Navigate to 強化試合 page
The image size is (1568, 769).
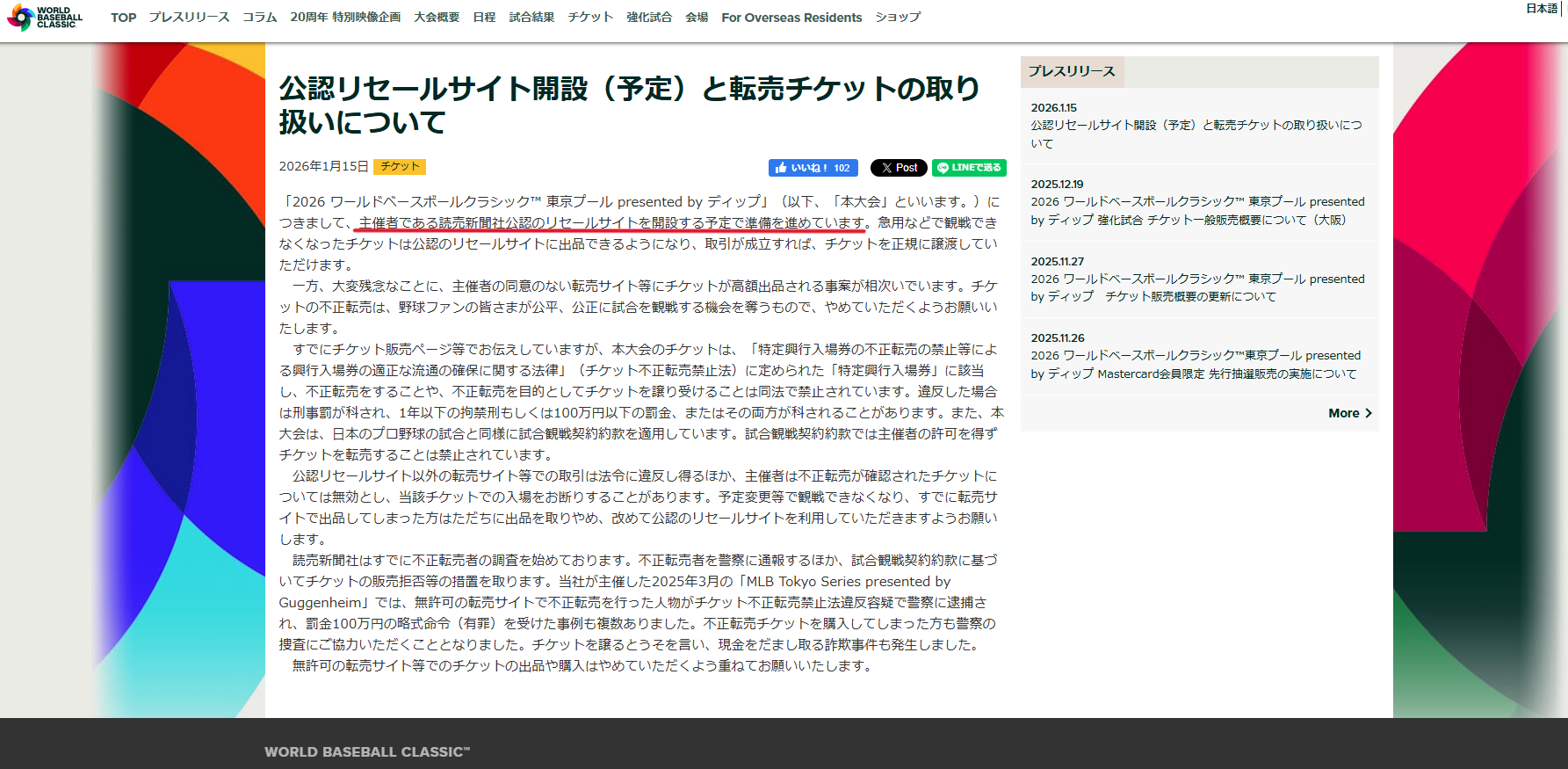pos(649,18)
